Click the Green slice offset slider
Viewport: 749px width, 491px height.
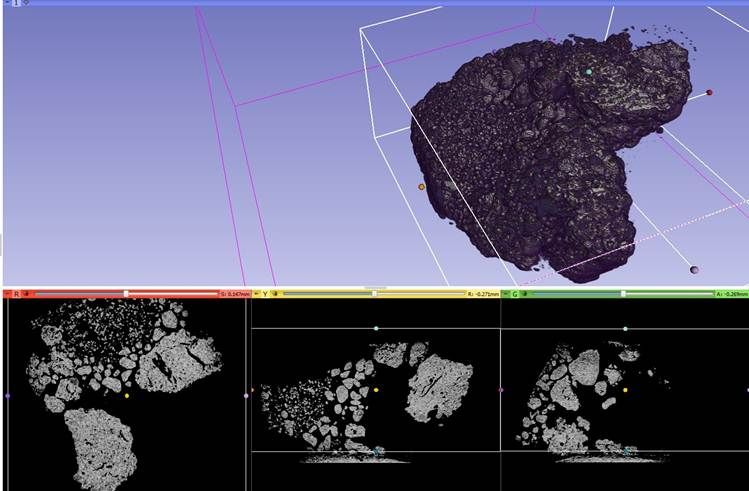(623, 294)
